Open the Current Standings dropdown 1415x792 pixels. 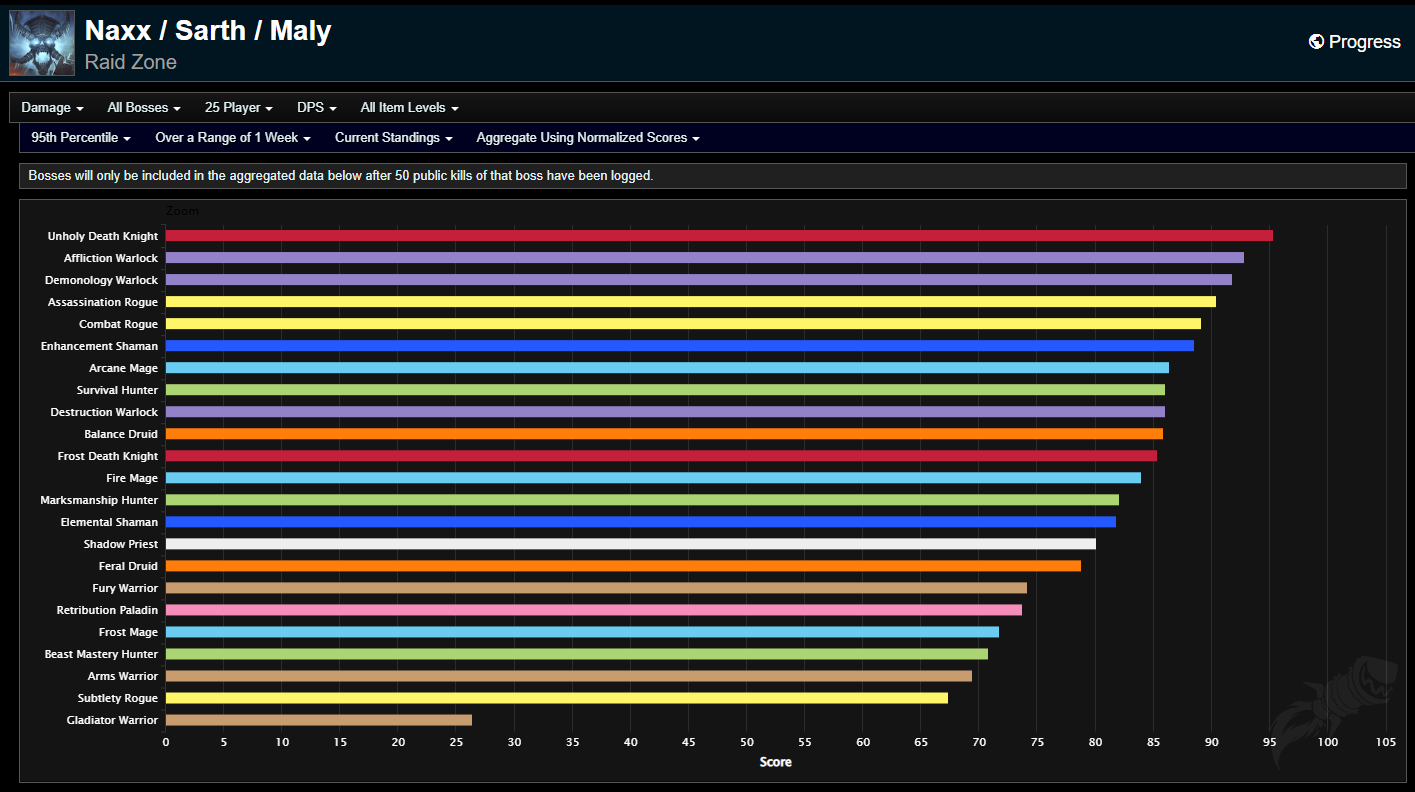393,138
